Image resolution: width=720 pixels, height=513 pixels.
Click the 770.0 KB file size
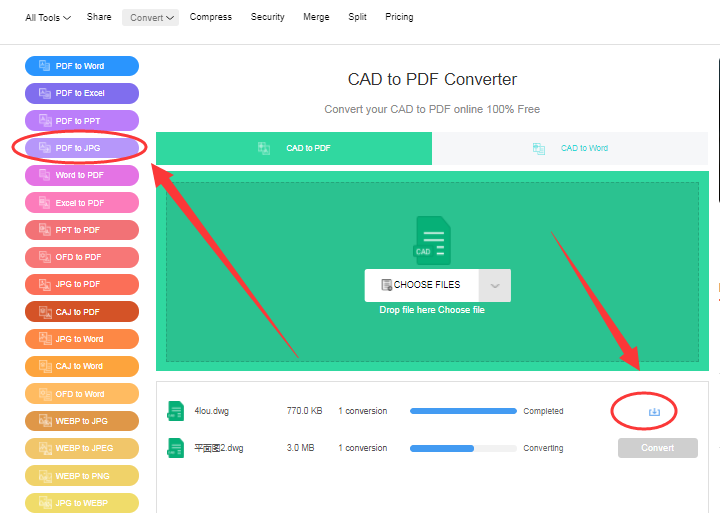coord(304,411)
